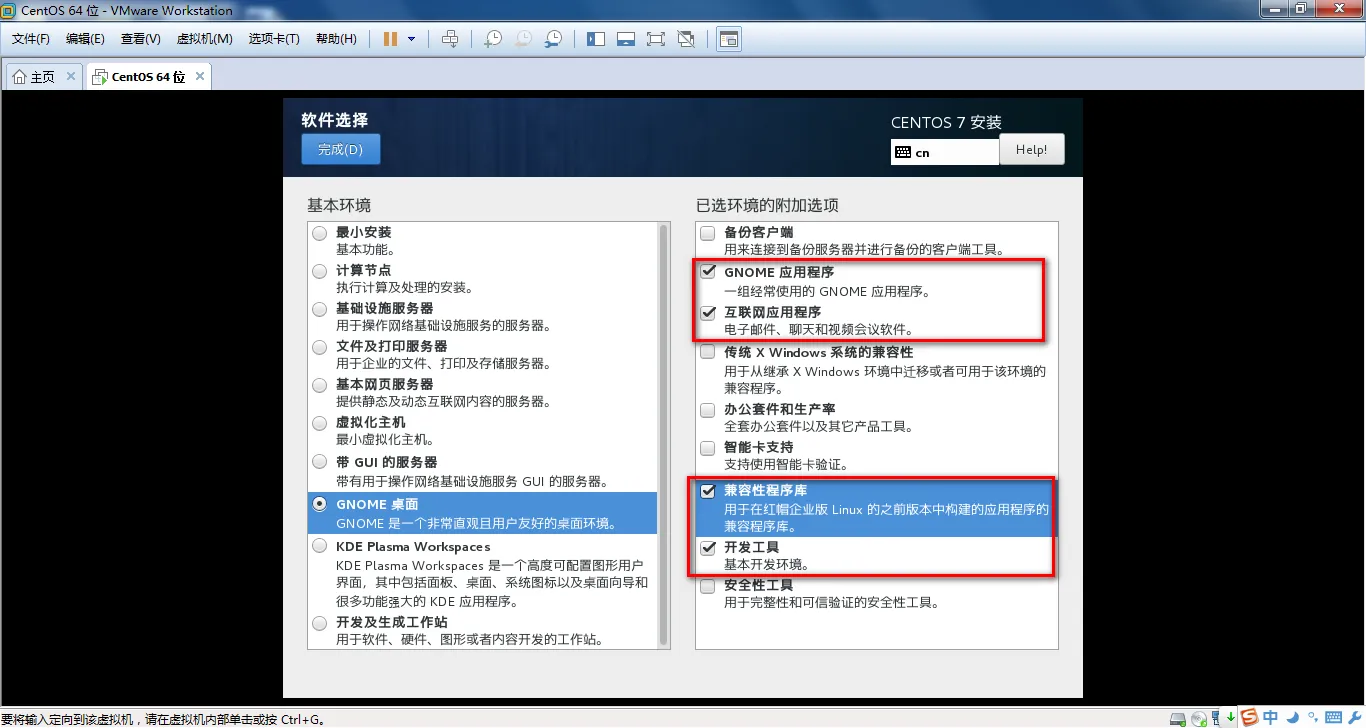Click the CentOS VM tab icon

click(99, 76)
